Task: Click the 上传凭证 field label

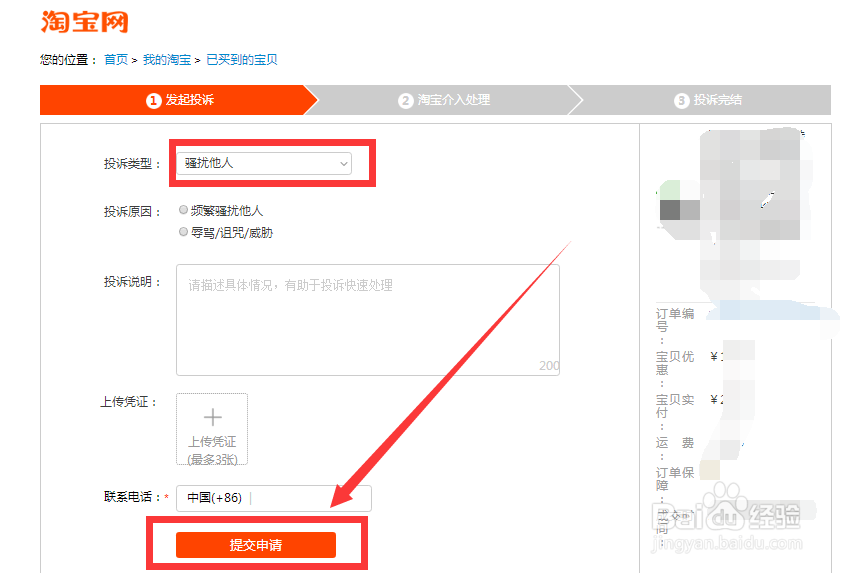Action: click(129, 402)
